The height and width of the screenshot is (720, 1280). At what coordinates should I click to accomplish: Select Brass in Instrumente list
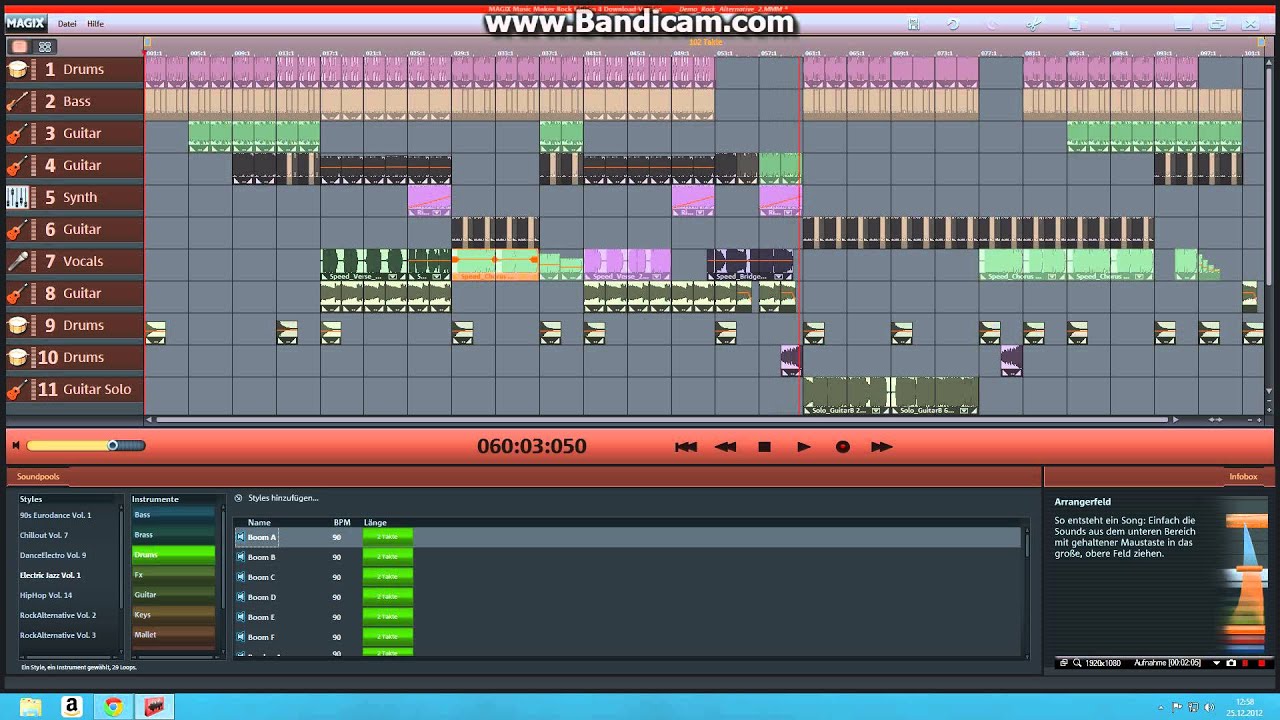pyautogui.click(x=174, y=534)
